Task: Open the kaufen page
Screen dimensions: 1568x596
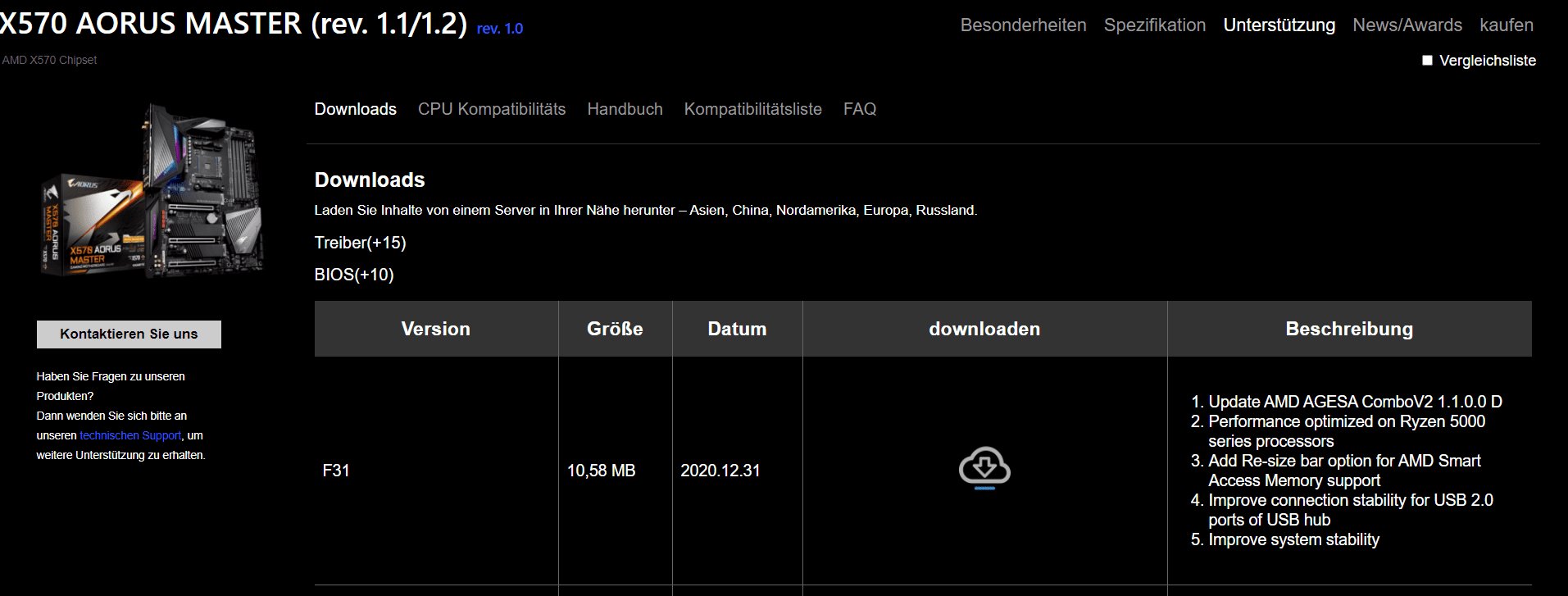Action: 1506,25
